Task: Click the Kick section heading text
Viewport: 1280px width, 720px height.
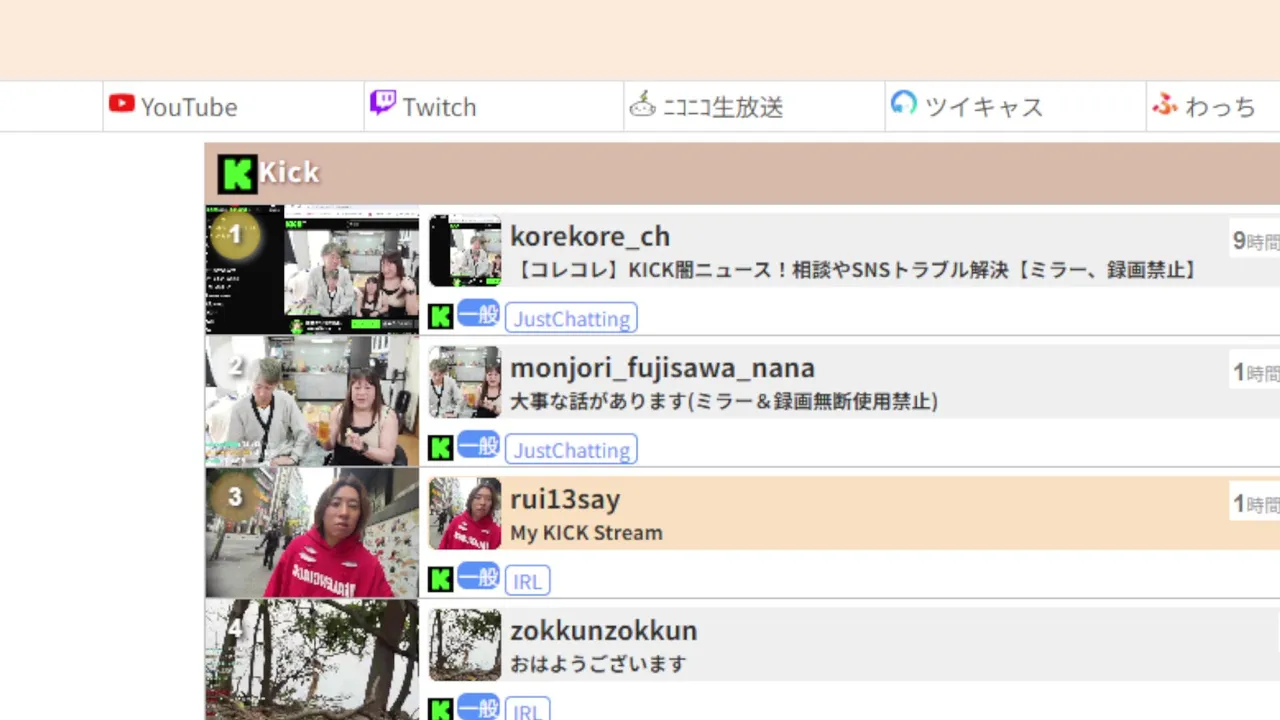Action: tap(289, 172)
